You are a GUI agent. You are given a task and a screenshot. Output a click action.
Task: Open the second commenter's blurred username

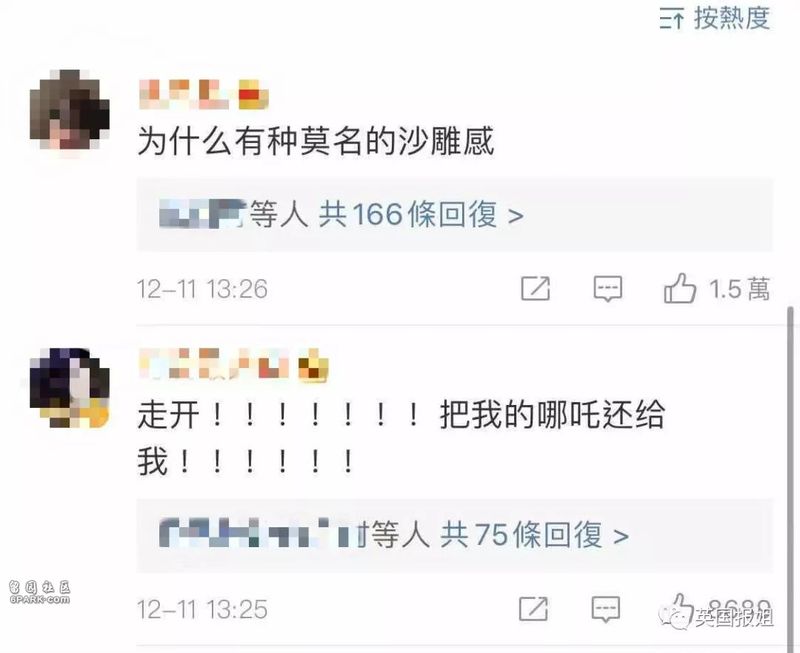coord(214,363)
